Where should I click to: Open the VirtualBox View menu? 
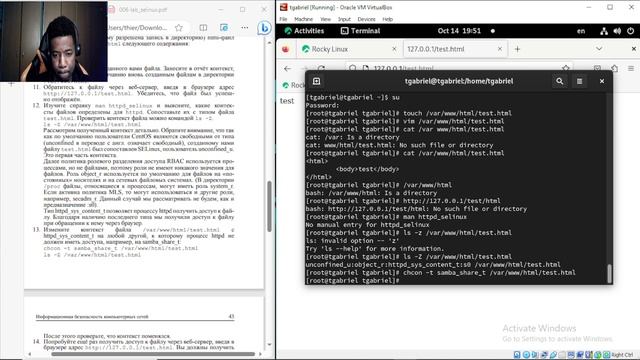pyautogui.click(x=325, y=19)
